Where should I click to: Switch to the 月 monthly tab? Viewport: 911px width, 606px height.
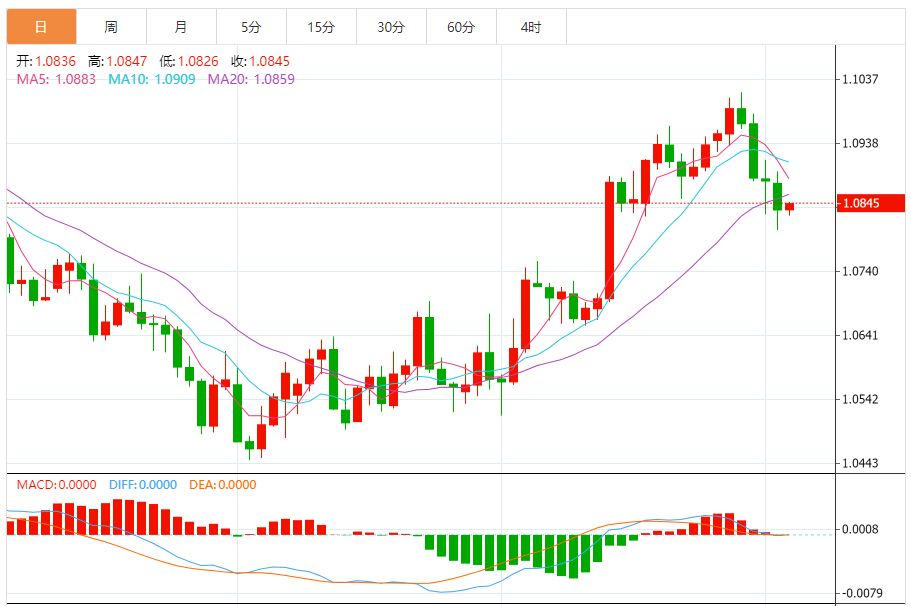[181, 27]
